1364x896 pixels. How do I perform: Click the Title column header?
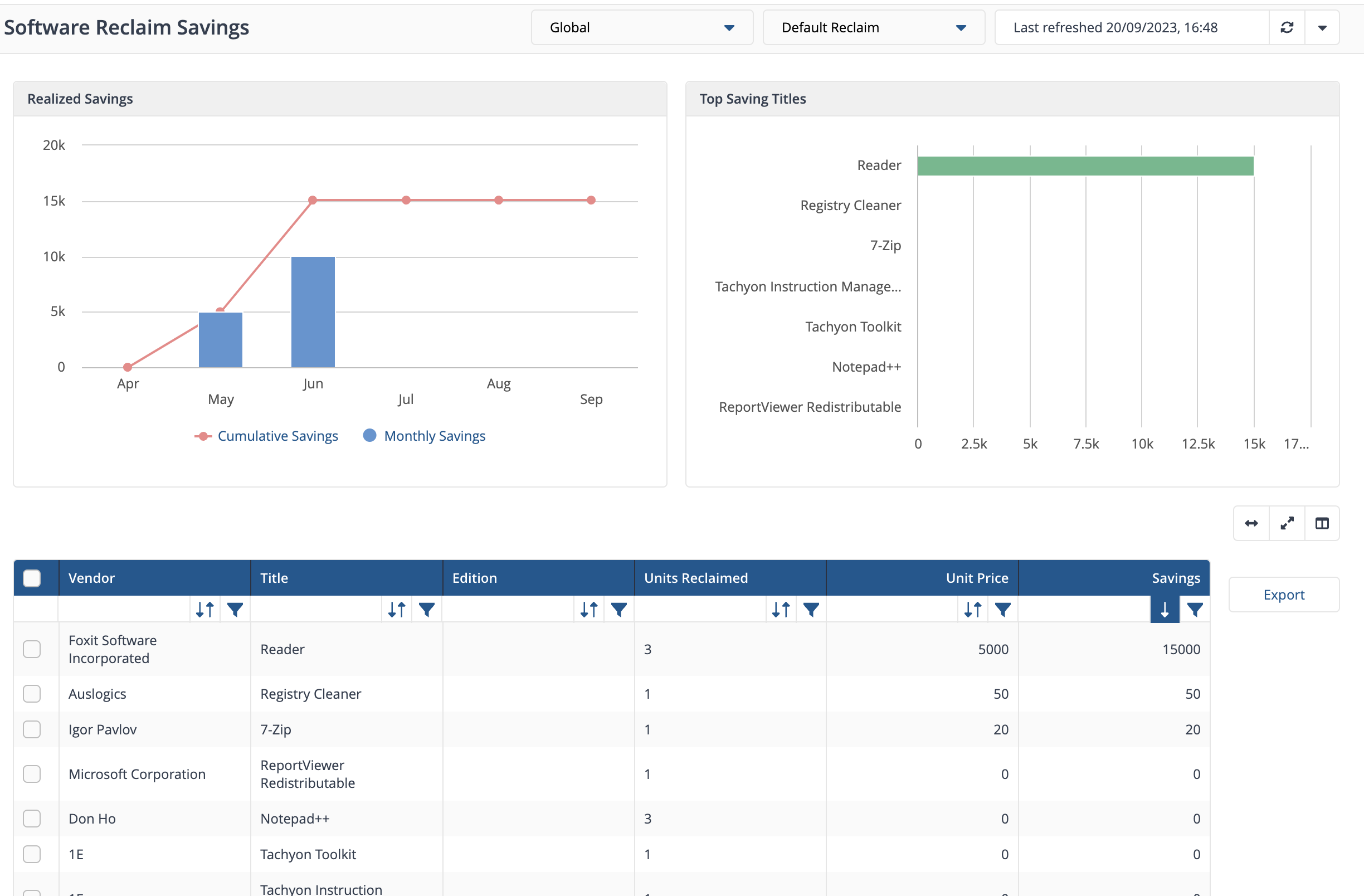click(x=347, y=578)
